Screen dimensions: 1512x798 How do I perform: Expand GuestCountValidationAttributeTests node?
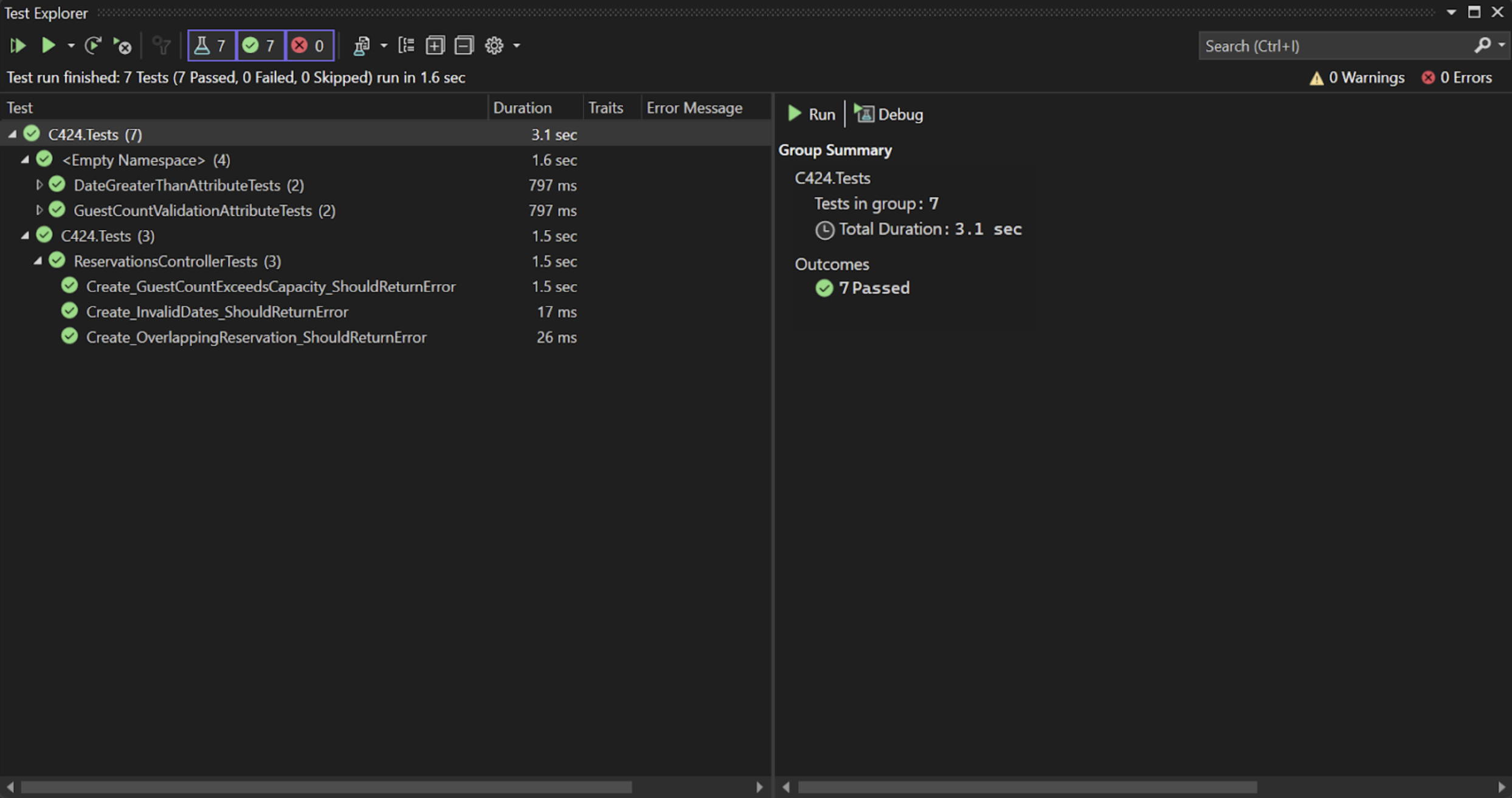click(39, 210)
